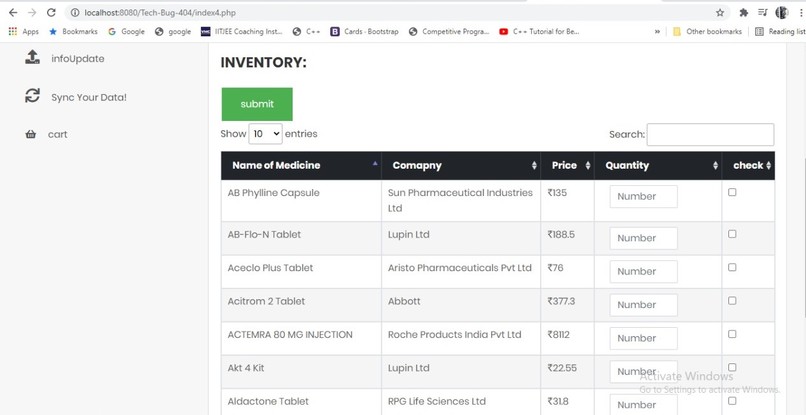Open Chrome three-dot menu
Viewport: 806px width, 415px height.
(801, 12)
